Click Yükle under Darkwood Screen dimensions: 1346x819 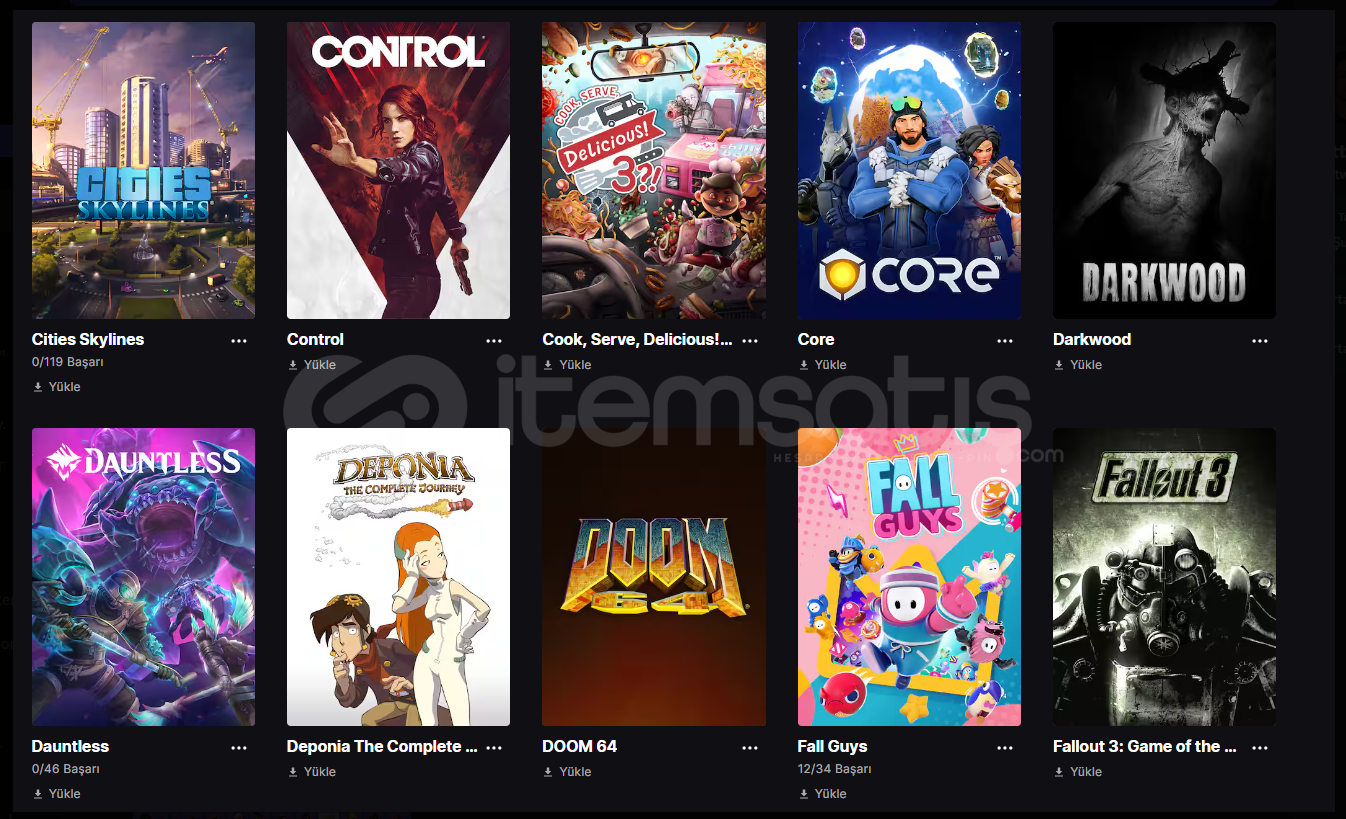point(1077,365)
